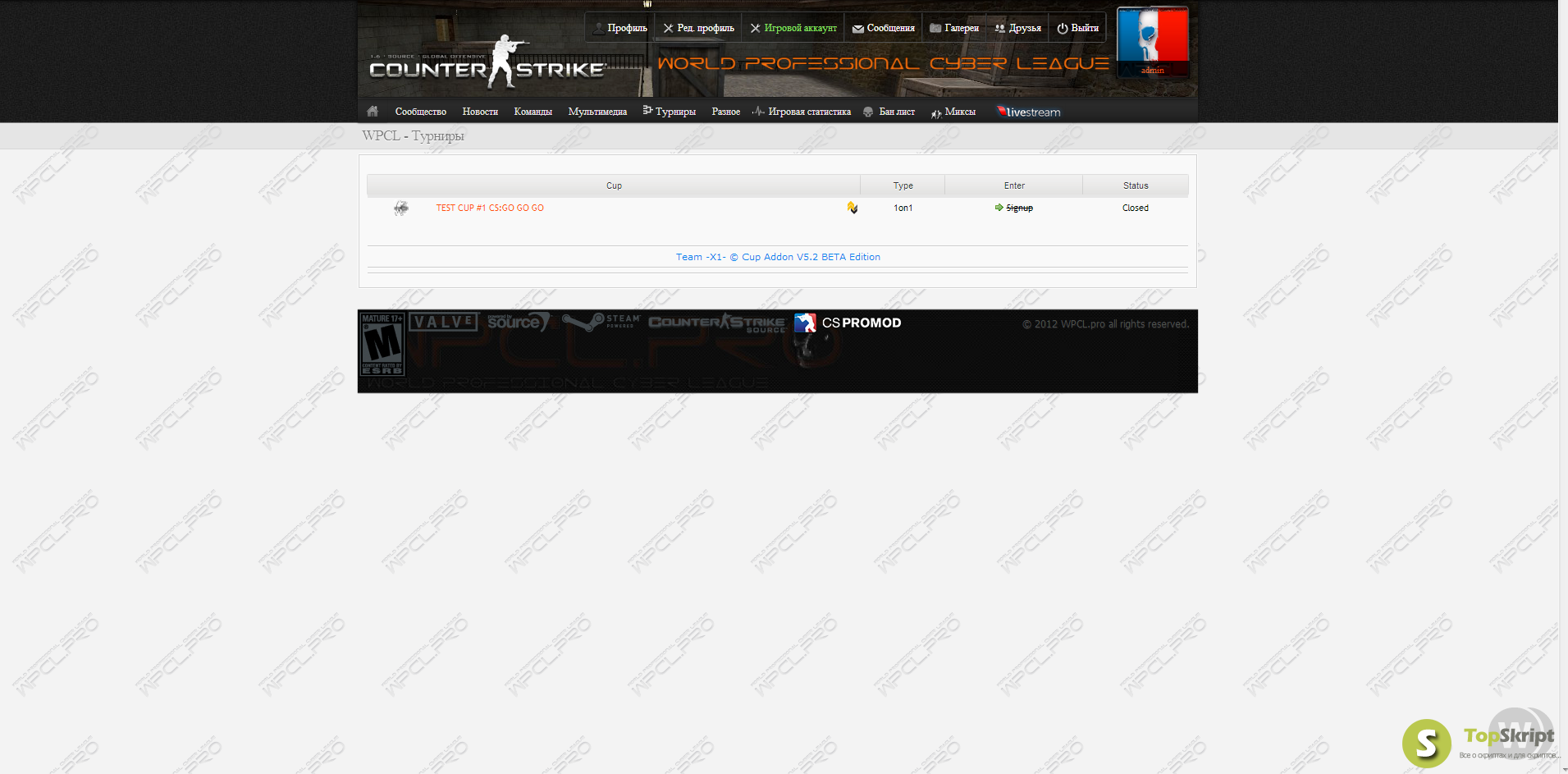Viewport: 1568px width, 774px height.
Task: Click the CS PROMOD logo in the footer
Action: 848,323
